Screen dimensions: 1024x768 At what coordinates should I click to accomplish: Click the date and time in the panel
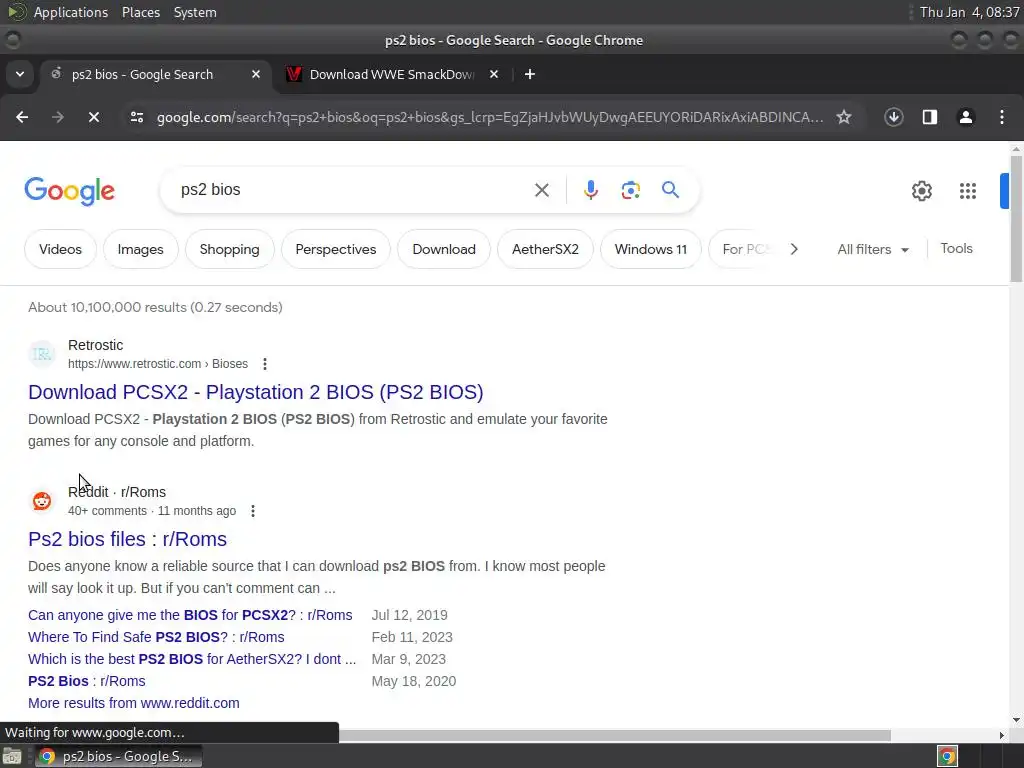pyautogui.click(x=969, y=12)
